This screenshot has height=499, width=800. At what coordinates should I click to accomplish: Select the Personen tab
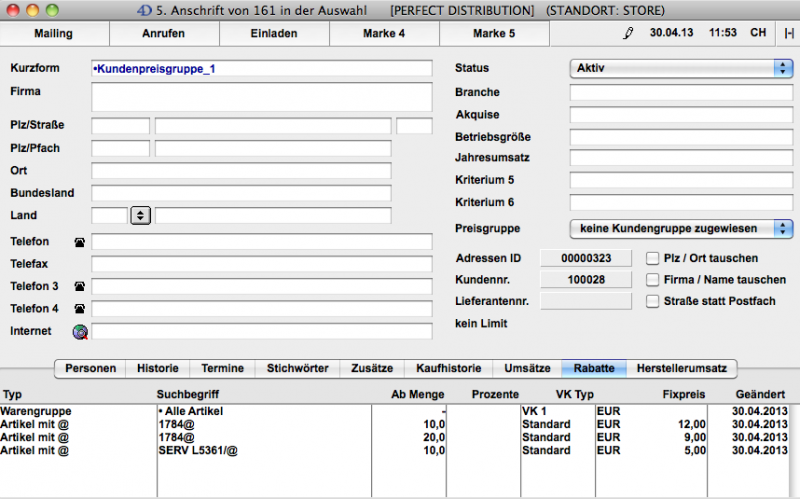[x=90, y=368]
